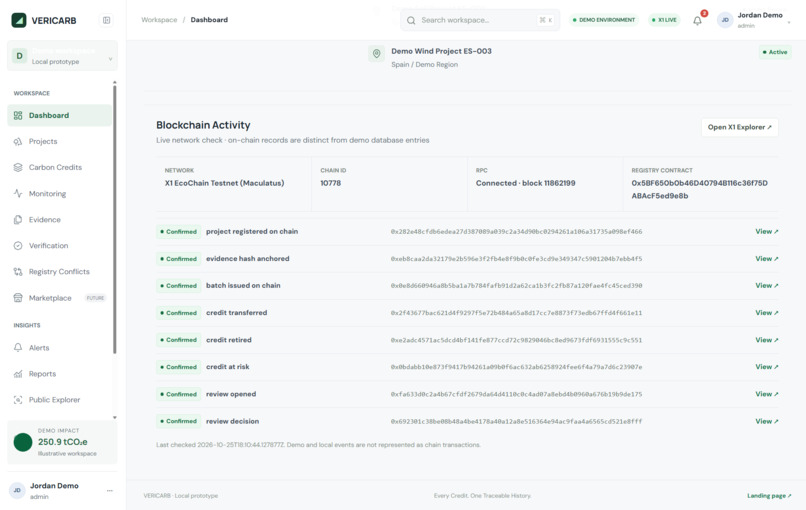Click the X1 LIVE status badge
This screenshot has width=806, height=510.
(664, 20)
